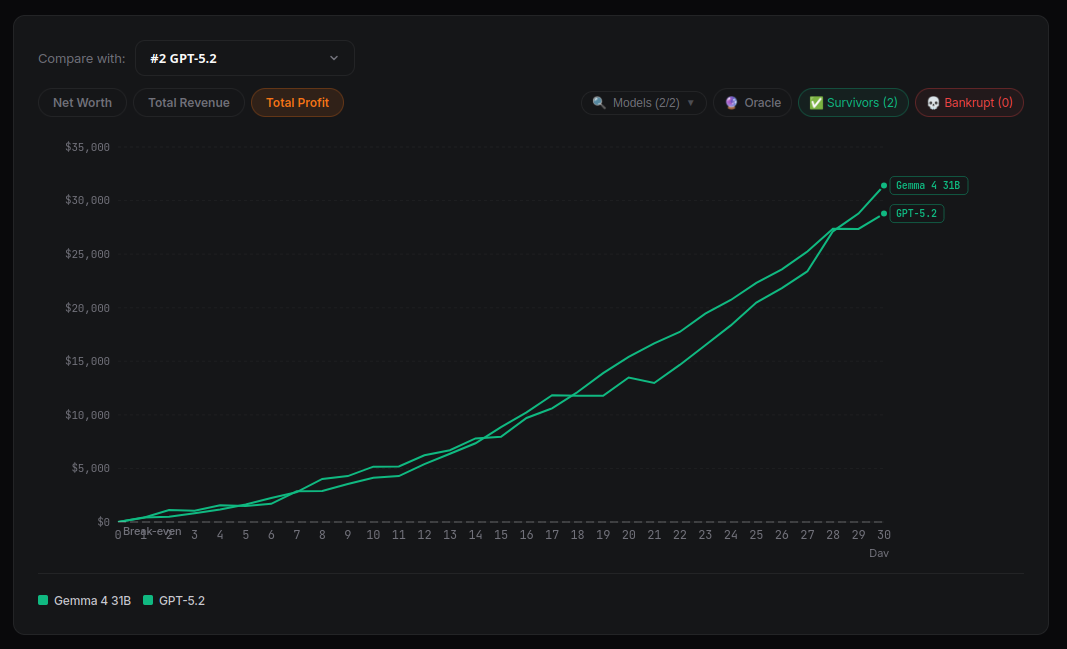1067x649 pixels.
Task: Select the Total Profit tab
Action: (297, 103)
